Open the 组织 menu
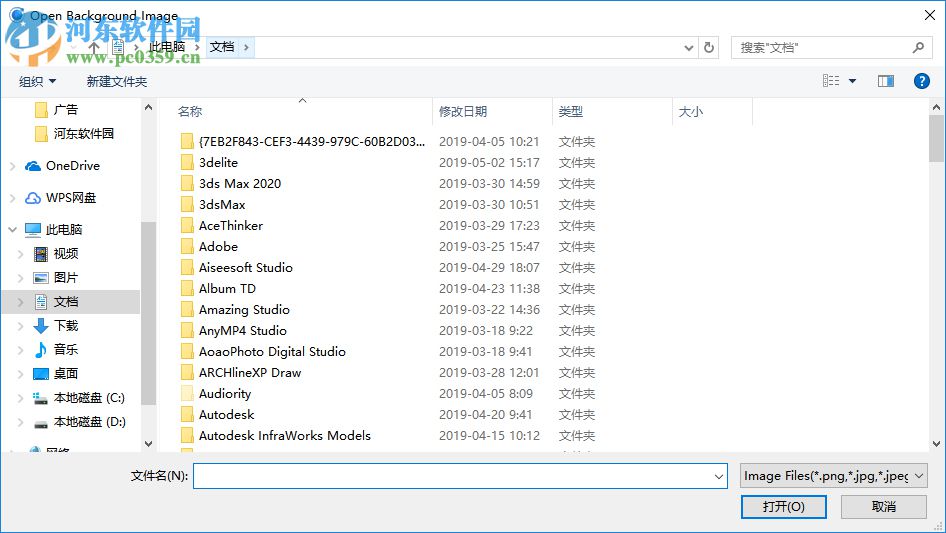946x533 pixels. point(37,81)
